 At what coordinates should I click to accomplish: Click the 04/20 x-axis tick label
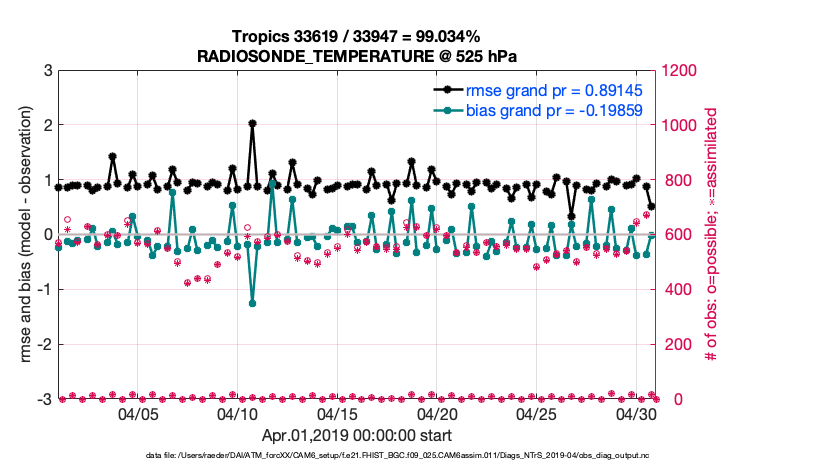tap(437, 414)
